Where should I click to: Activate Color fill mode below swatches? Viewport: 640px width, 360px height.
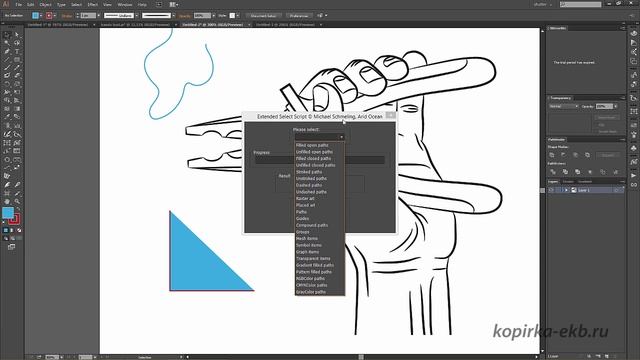pyautogui.click(x=5, y=231)
